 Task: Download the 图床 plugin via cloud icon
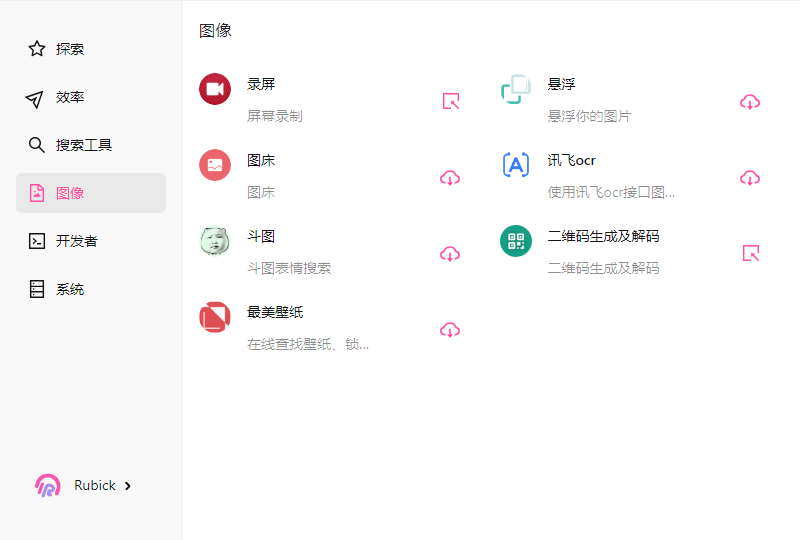(x=450, y=178)
